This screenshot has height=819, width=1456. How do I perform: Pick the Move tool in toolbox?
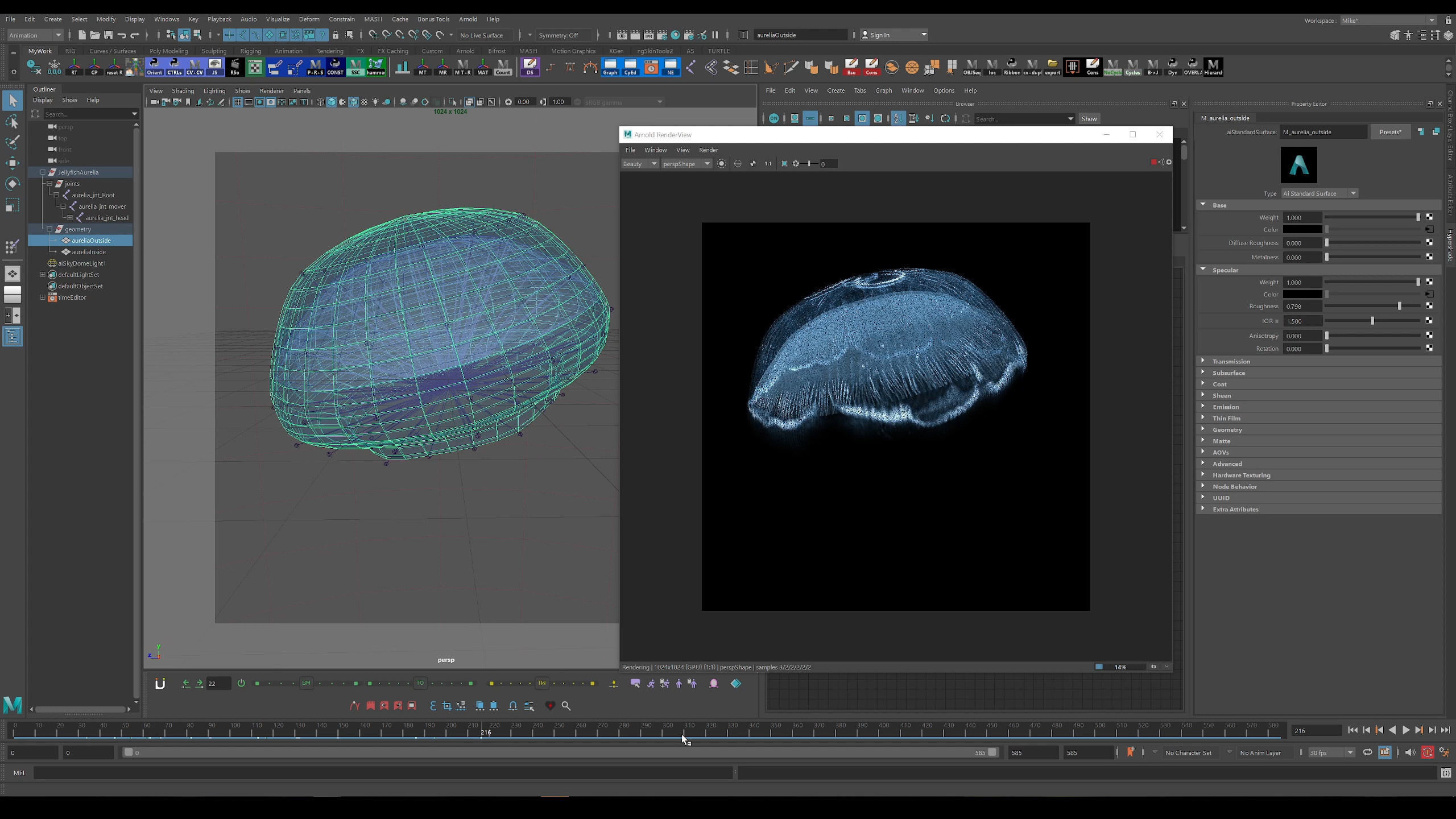(13, 163)
